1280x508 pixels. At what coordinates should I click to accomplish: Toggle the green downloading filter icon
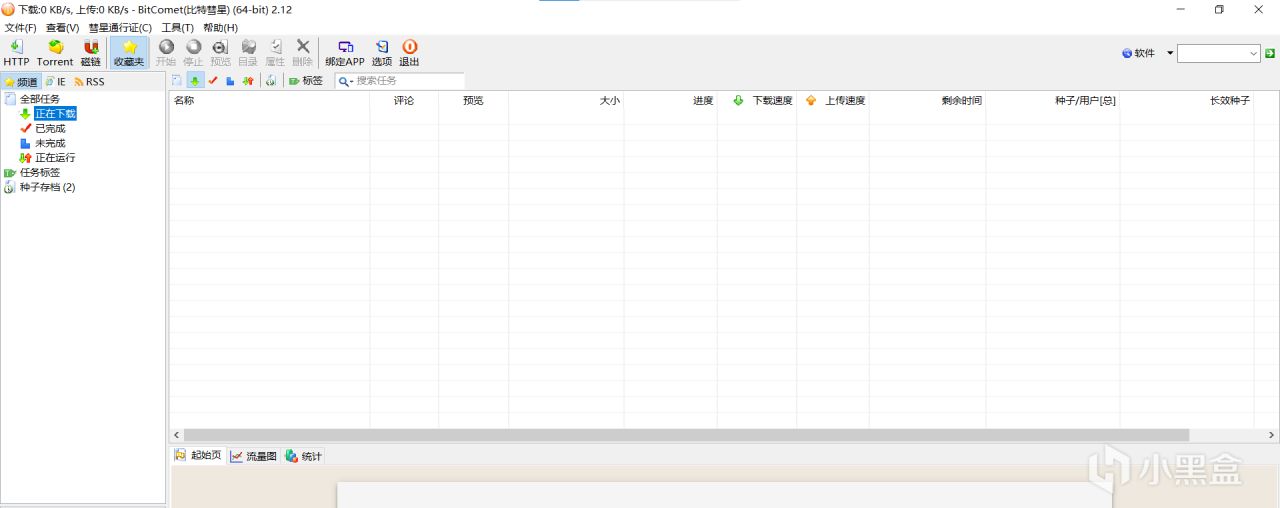[195, 80]
